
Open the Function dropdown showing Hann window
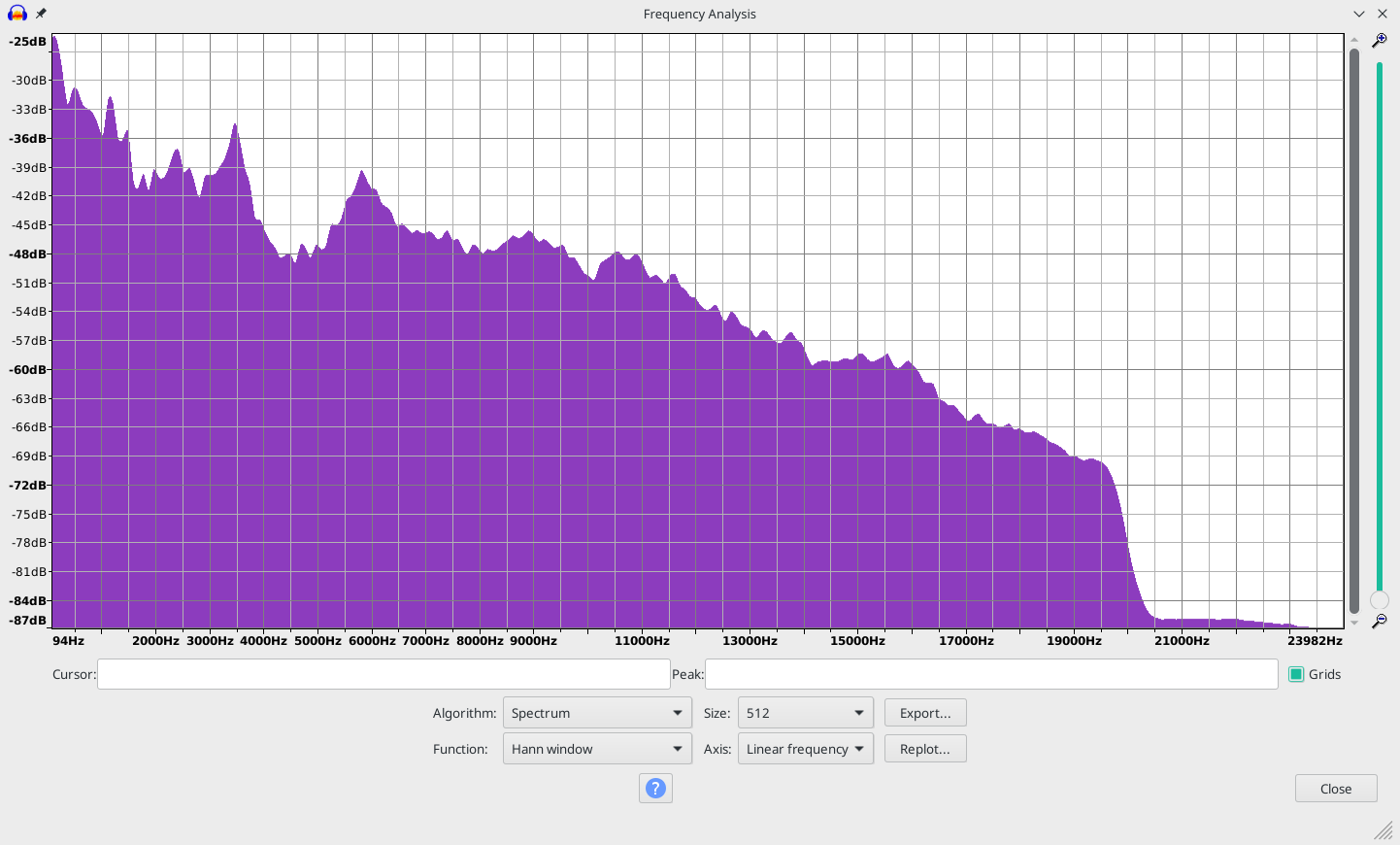click(597, 749)
